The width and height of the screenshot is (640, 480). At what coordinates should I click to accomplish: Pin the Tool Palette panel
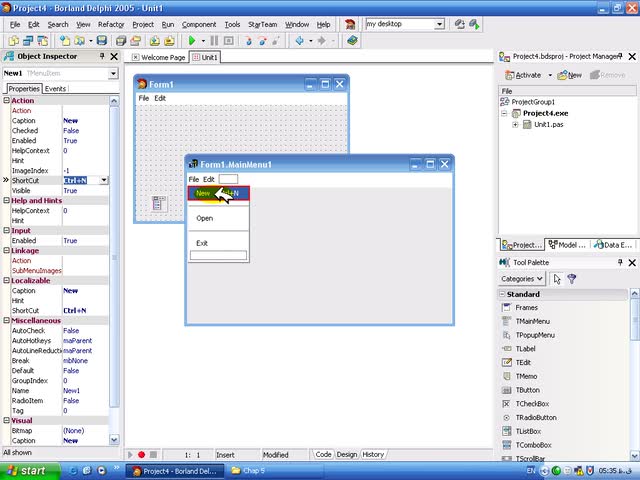tap(620, 262)
